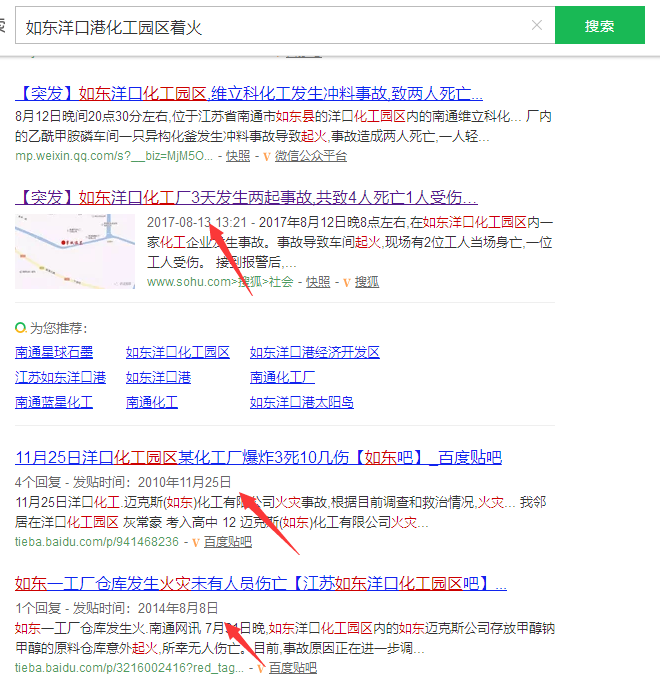Click V icon beside tieba.baidu.com/p/941468236

pos(196,542)
